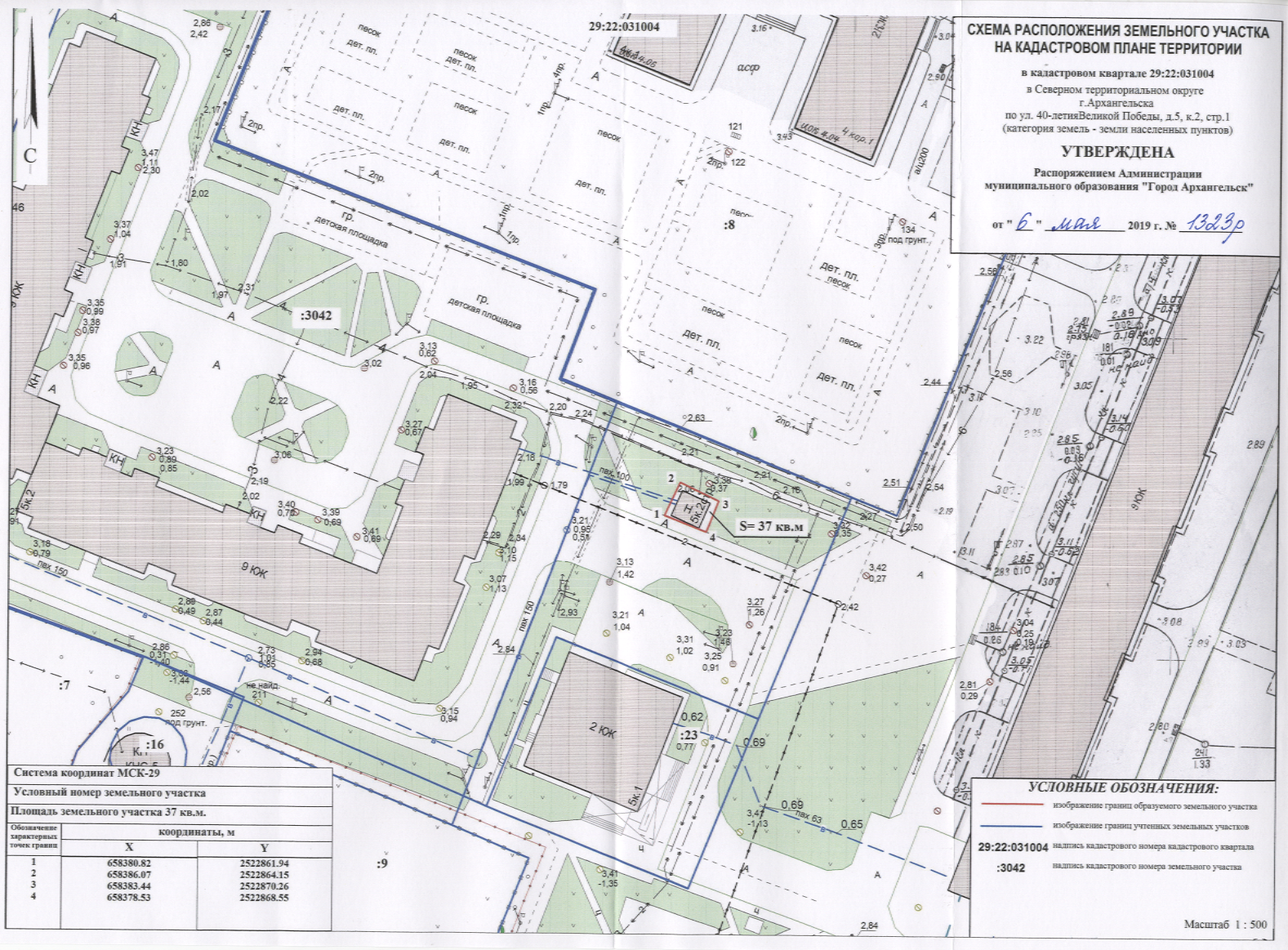
Task: Click the ":8" parcel number on the map
Action: (x=729, y=225)
